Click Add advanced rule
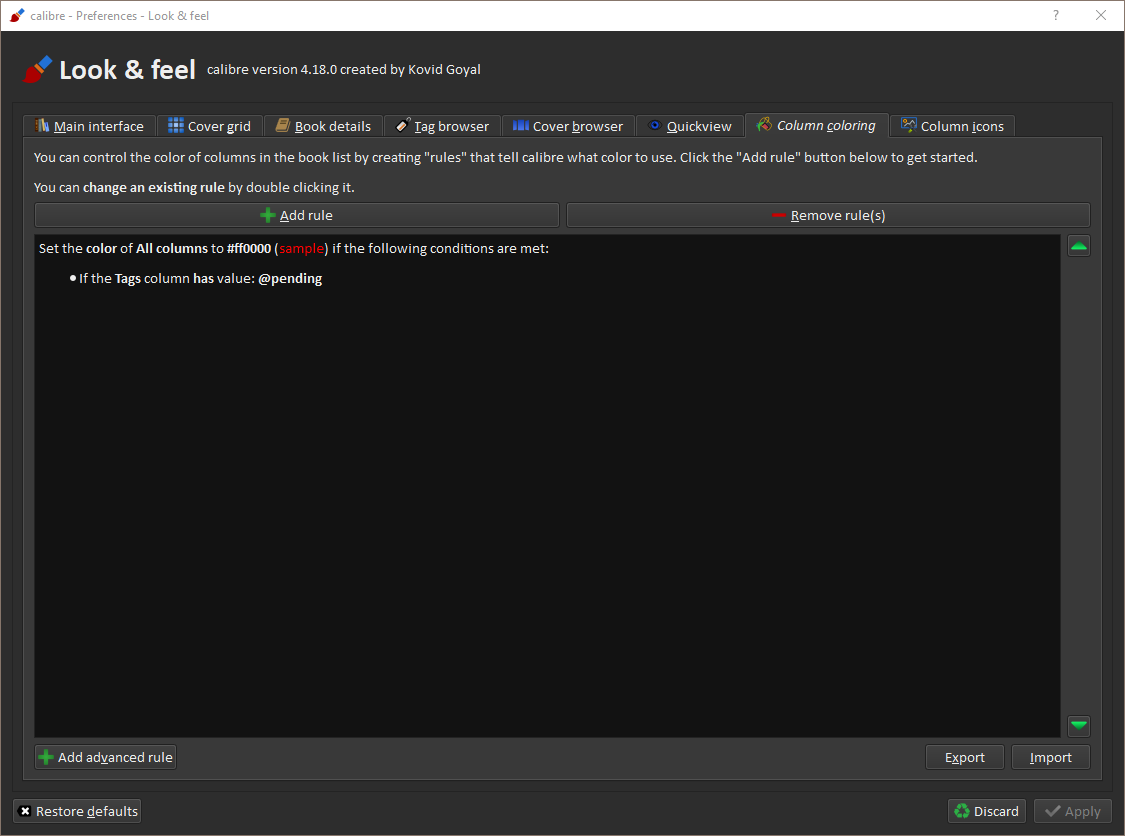1125x836 pixels. [x=105, y=757]
